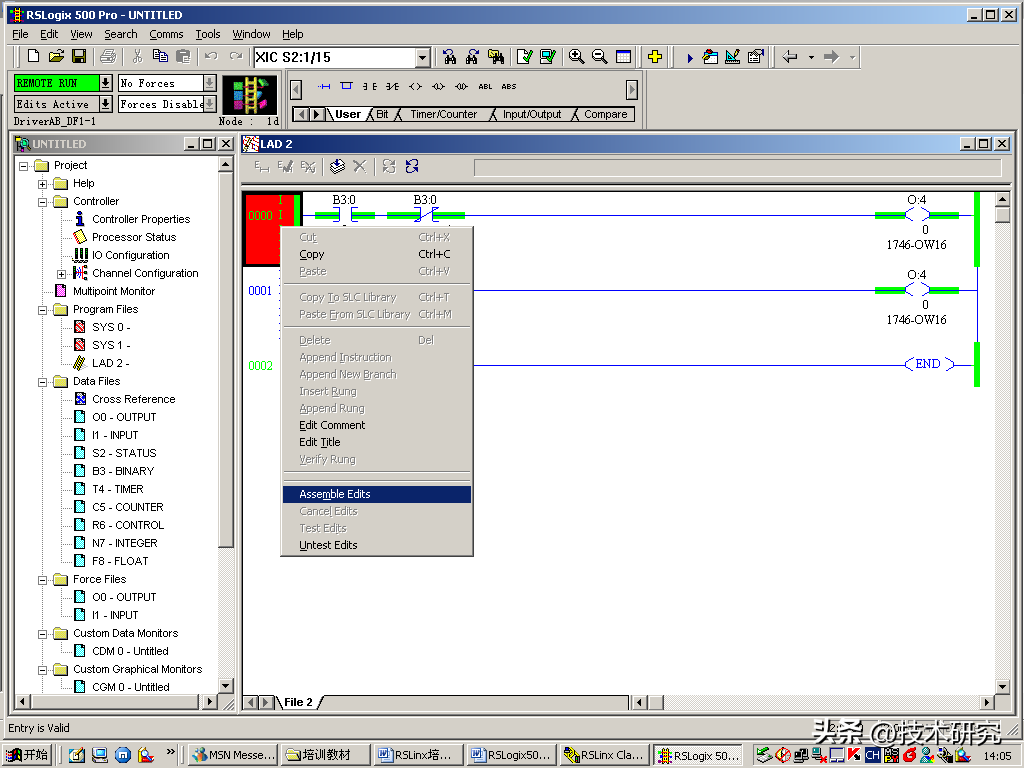This screenshot has width=1024, height=768.
Task: Open the REMOTE RUN mode dropdown
Action: pyautogui.click(x=105, y=83)
